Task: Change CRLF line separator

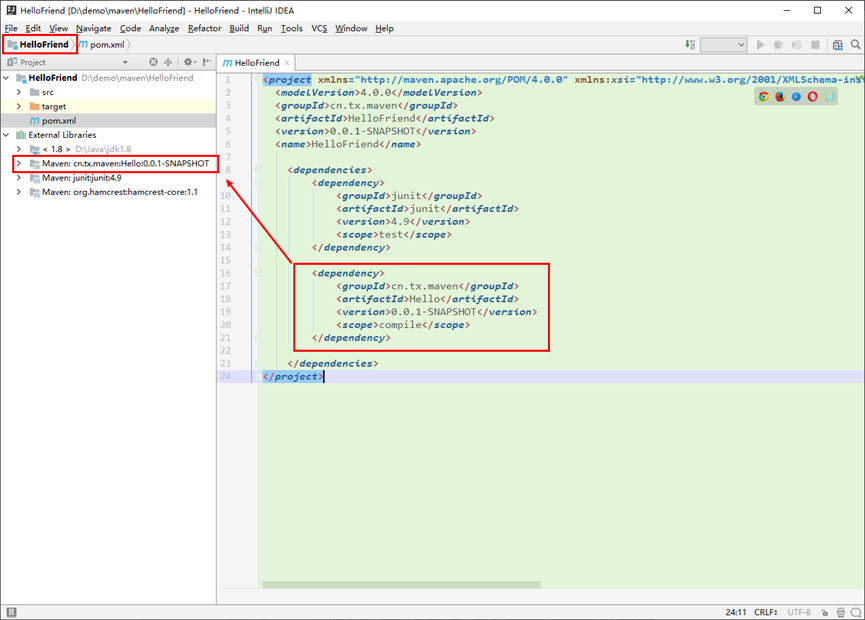Action: tap(766, 612)
